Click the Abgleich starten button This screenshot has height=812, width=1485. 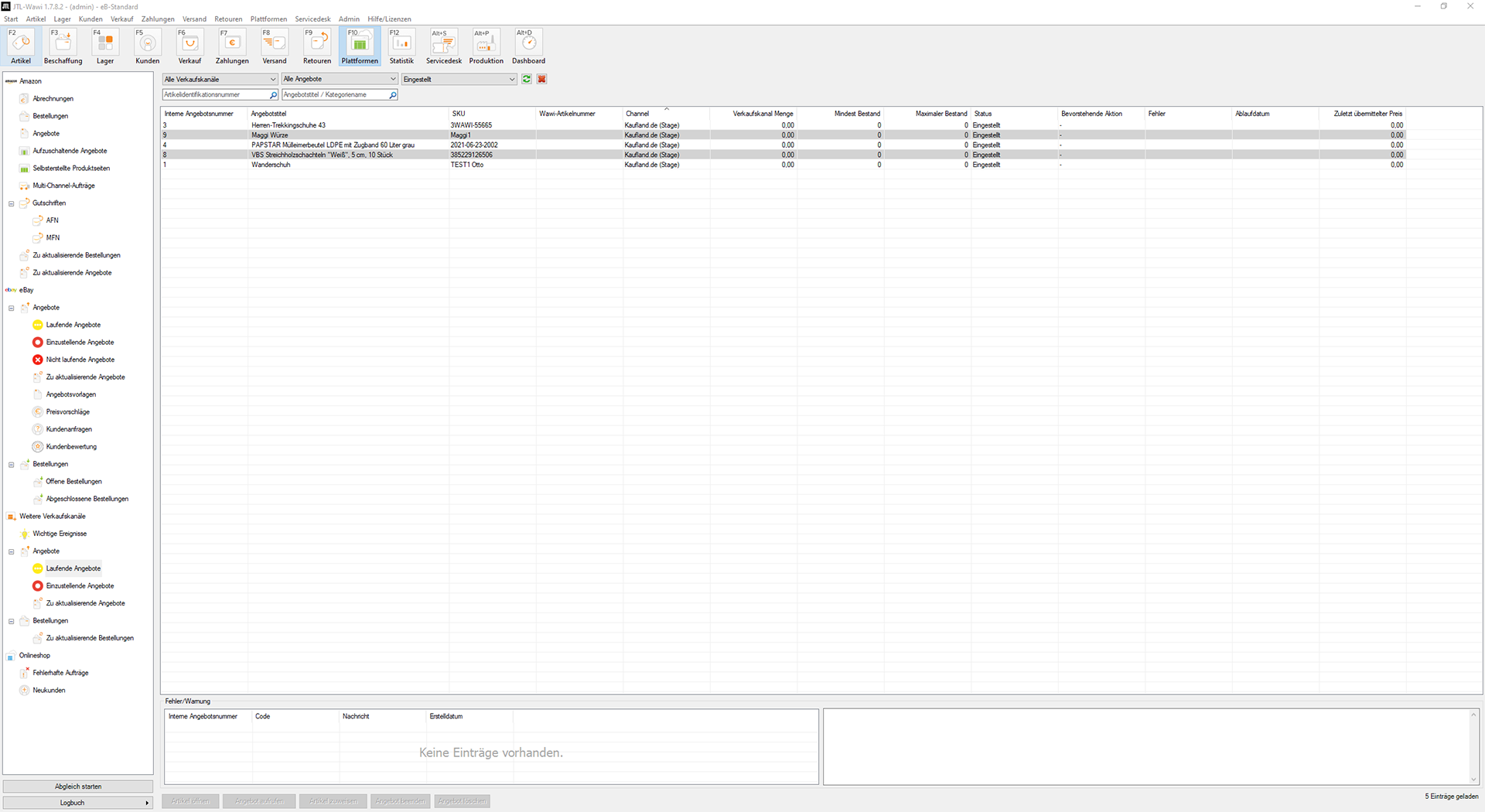[78, 786]
